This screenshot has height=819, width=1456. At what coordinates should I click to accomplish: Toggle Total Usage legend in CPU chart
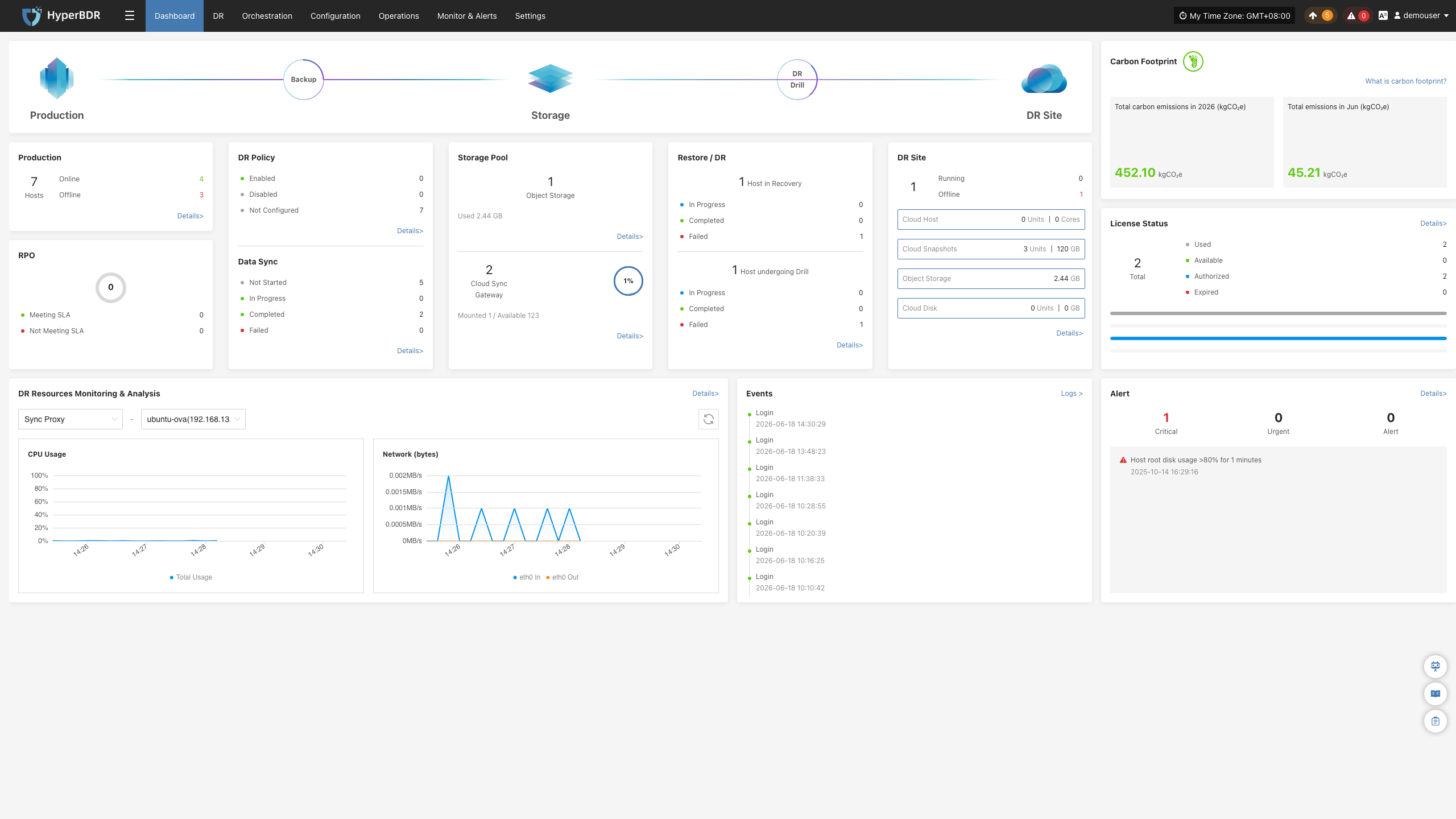coord(191,577)
